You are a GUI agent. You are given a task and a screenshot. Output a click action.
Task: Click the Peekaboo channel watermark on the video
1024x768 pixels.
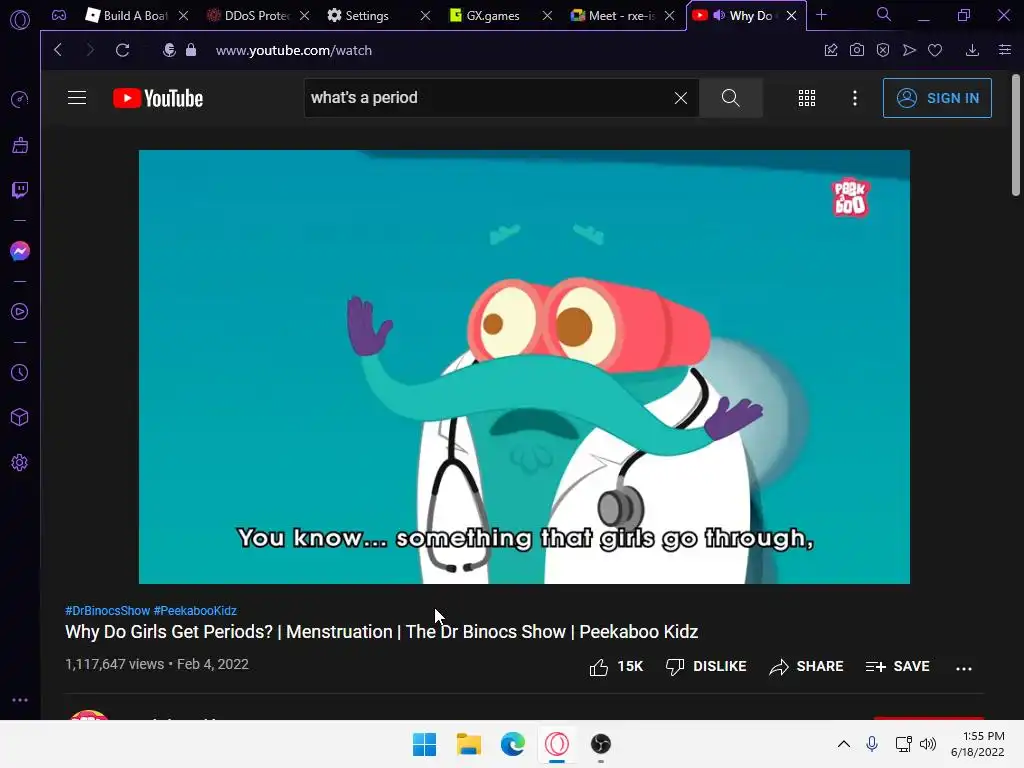pos(850,197)
